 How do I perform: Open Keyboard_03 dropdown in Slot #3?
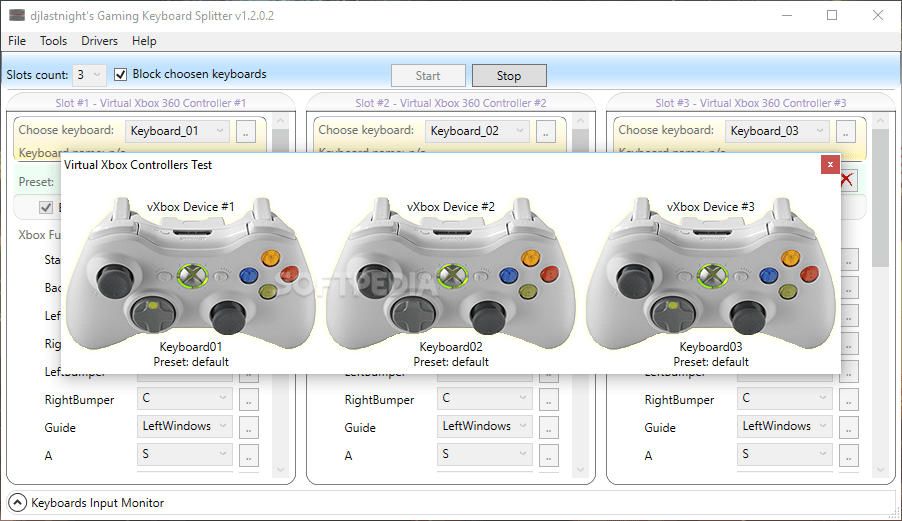click(777, 131)
